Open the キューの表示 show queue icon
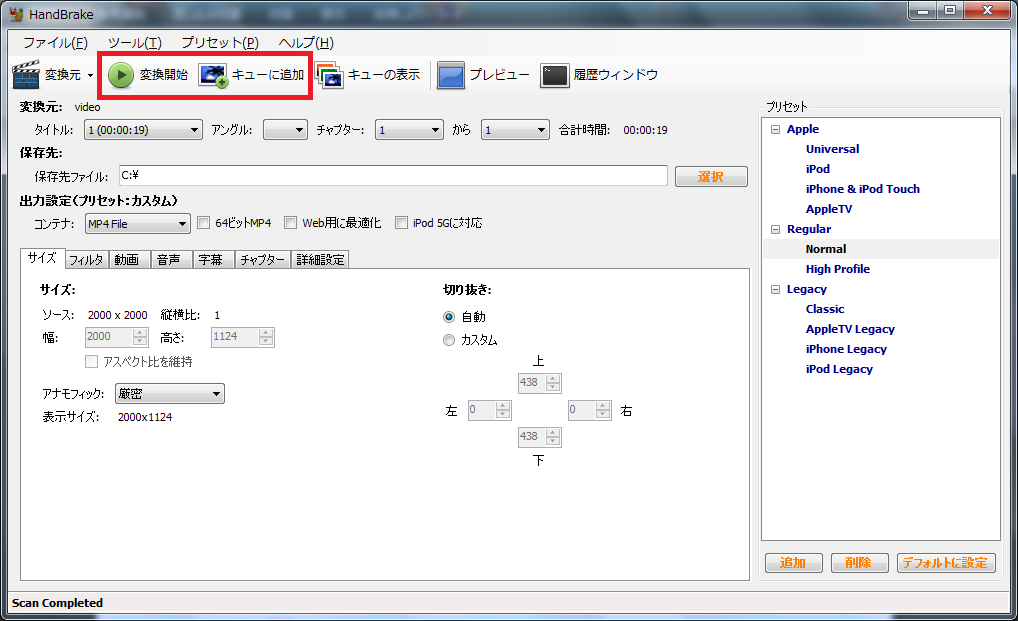1018x621 pixels. click(x=329, y=75)
